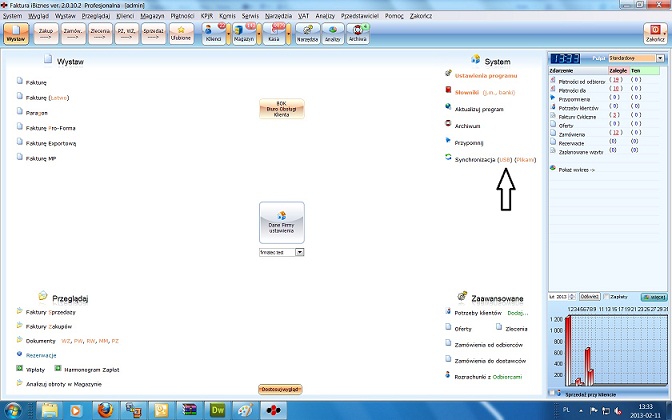Click the Wpłaty green icon

pyautogui.click(x=19, y=369)
